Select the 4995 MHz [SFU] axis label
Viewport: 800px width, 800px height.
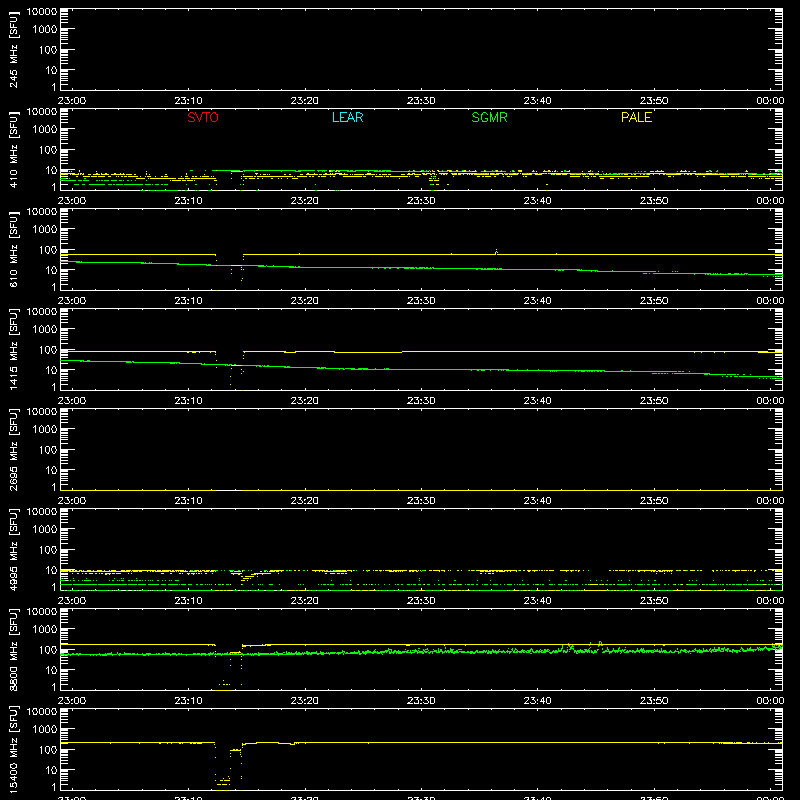(x=13, y=549)
